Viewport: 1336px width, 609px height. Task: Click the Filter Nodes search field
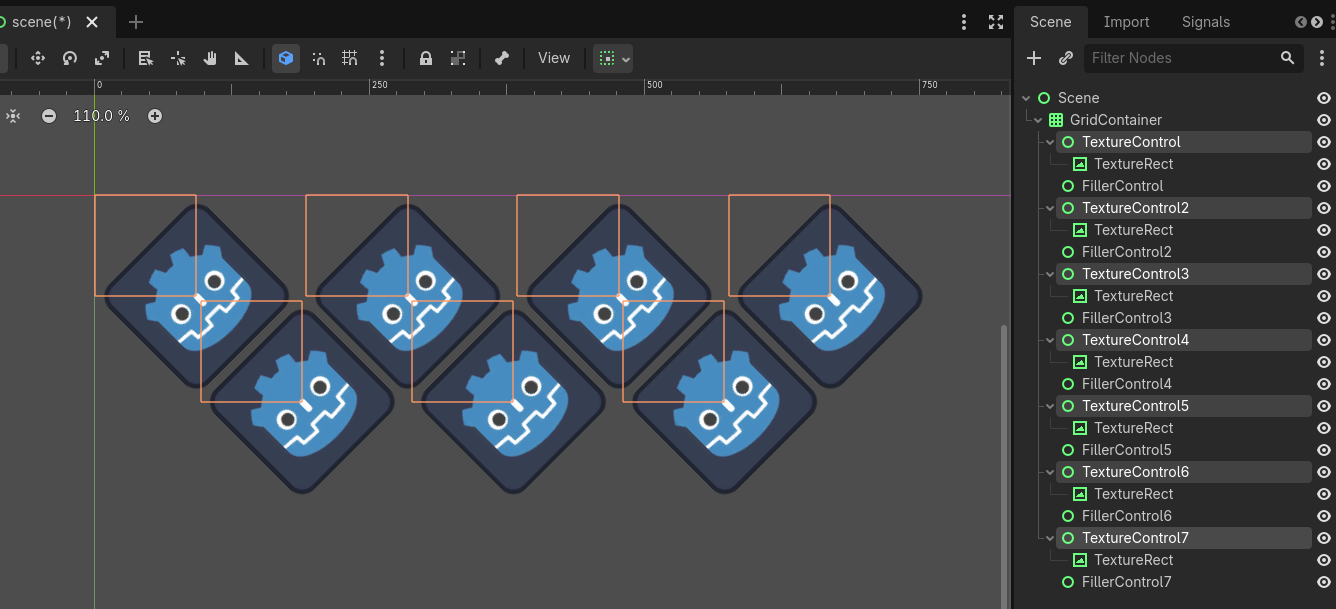[1180, 58]
